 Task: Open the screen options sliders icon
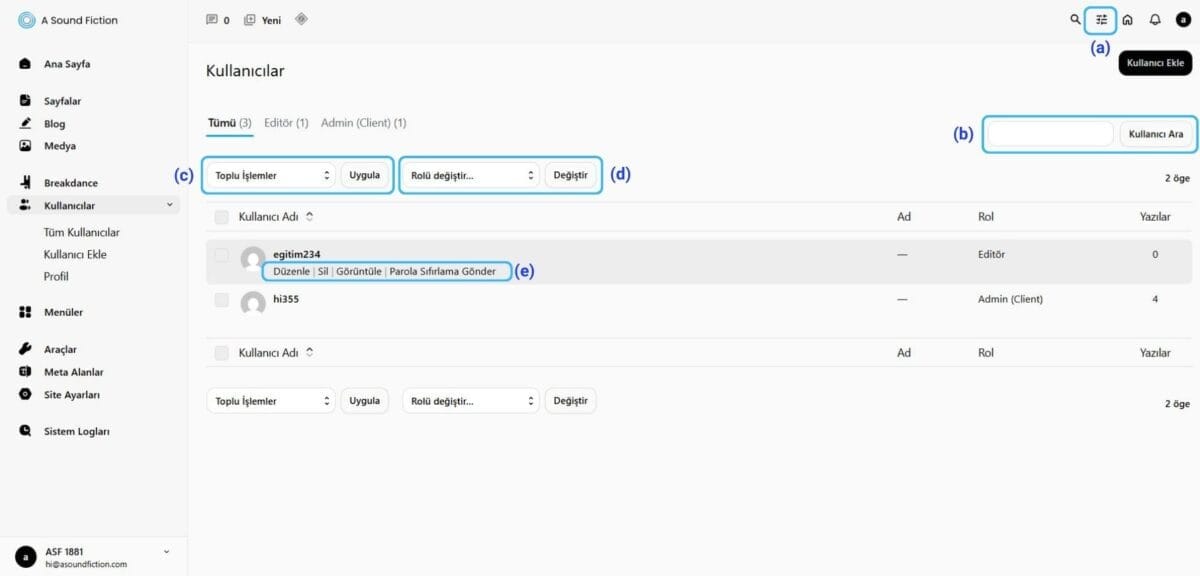coord(1101,19)
